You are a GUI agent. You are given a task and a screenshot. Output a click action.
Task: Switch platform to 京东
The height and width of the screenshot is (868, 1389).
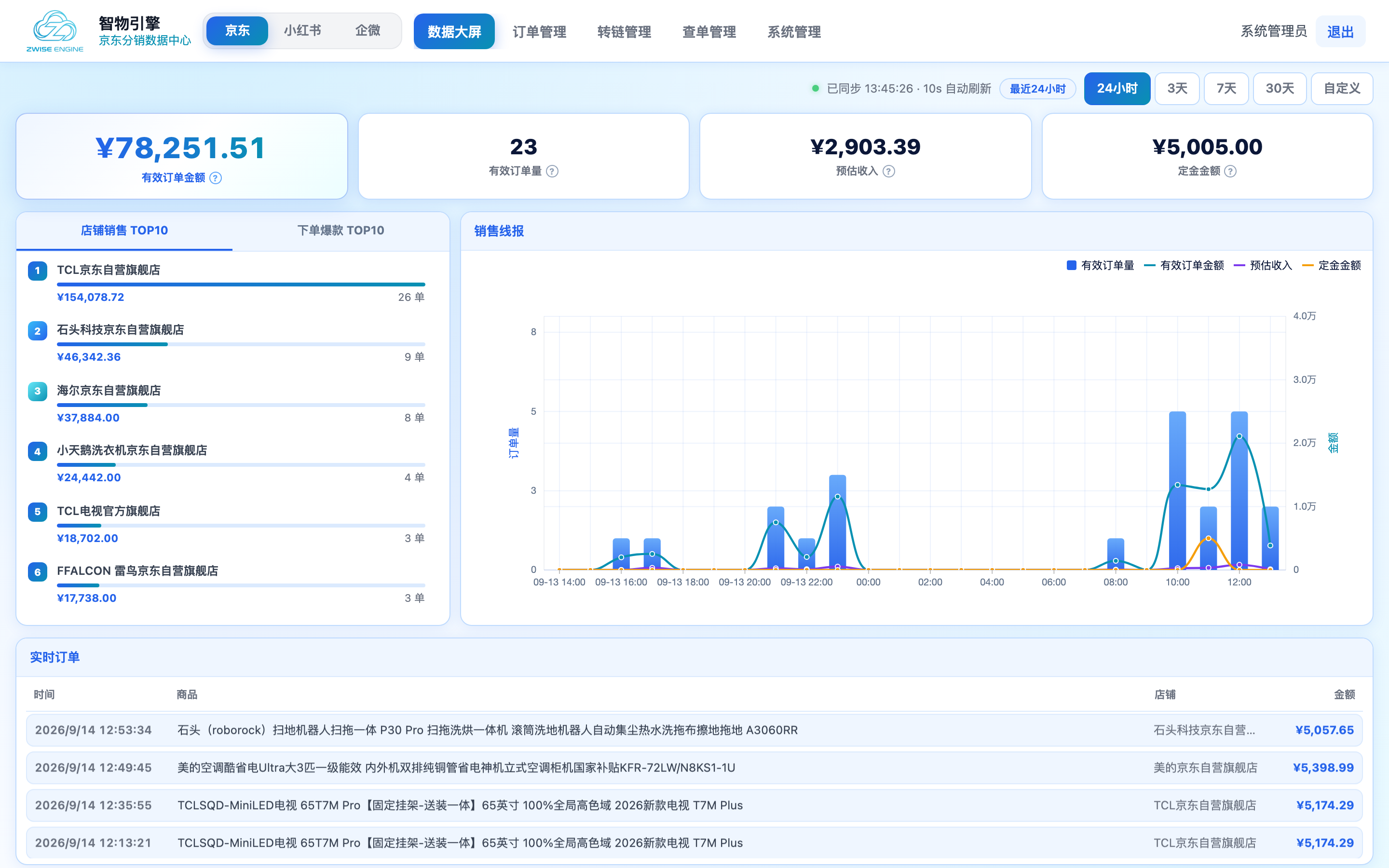(237, 31)
